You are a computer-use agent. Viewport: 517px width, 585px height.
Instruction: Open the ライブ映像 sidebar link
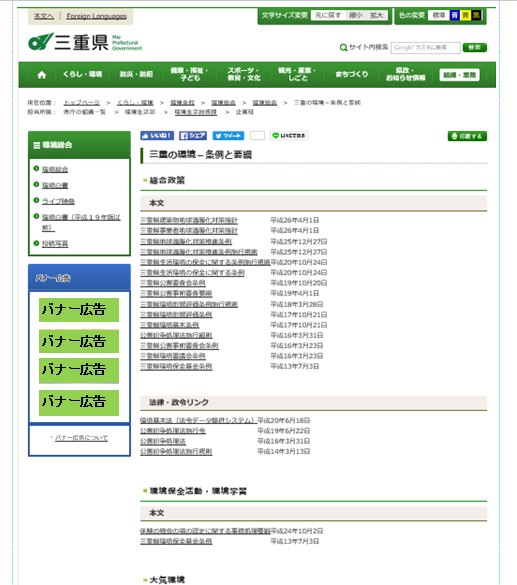coord(58,201)
